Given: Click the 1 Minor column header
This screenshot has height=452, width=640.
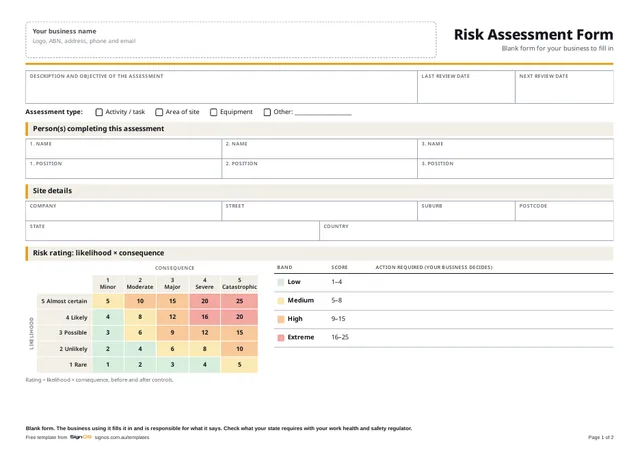Looking at the screenshot, I should pyautogui.click(x=108, y=284).
